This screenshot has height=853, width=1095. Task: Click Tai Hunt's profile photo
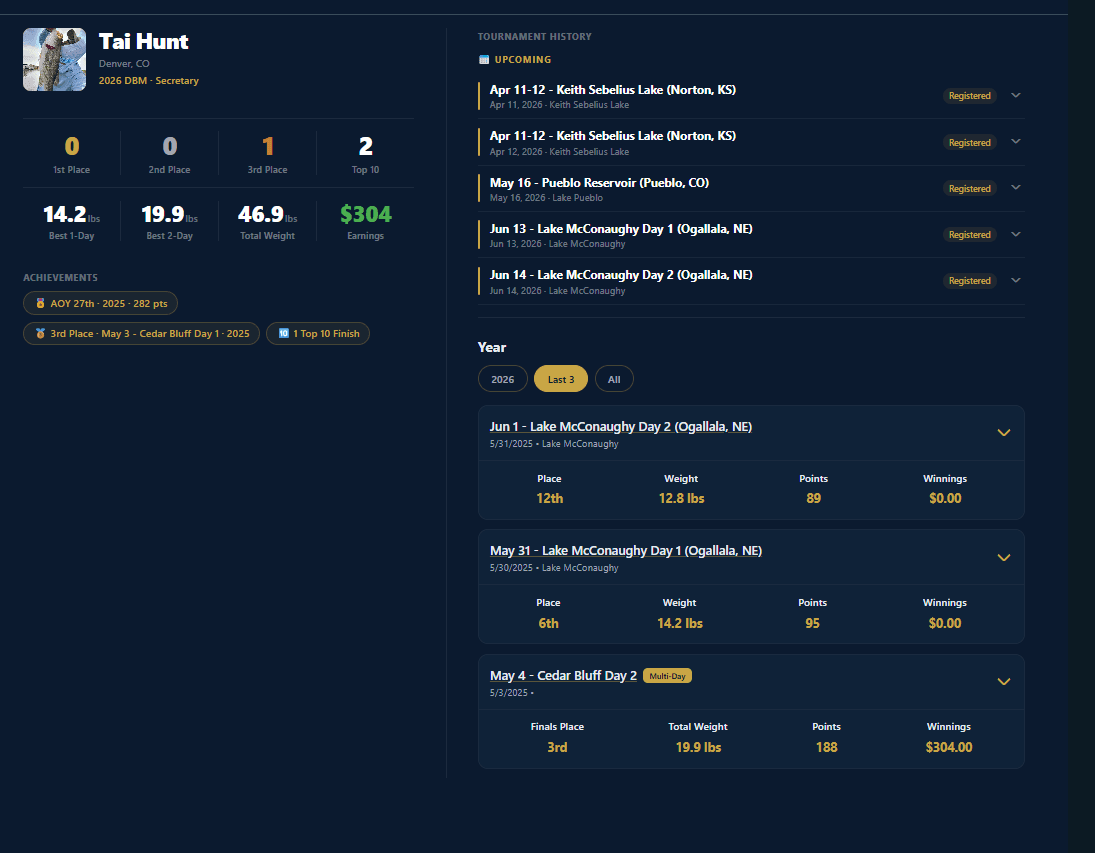coord(54,59)
